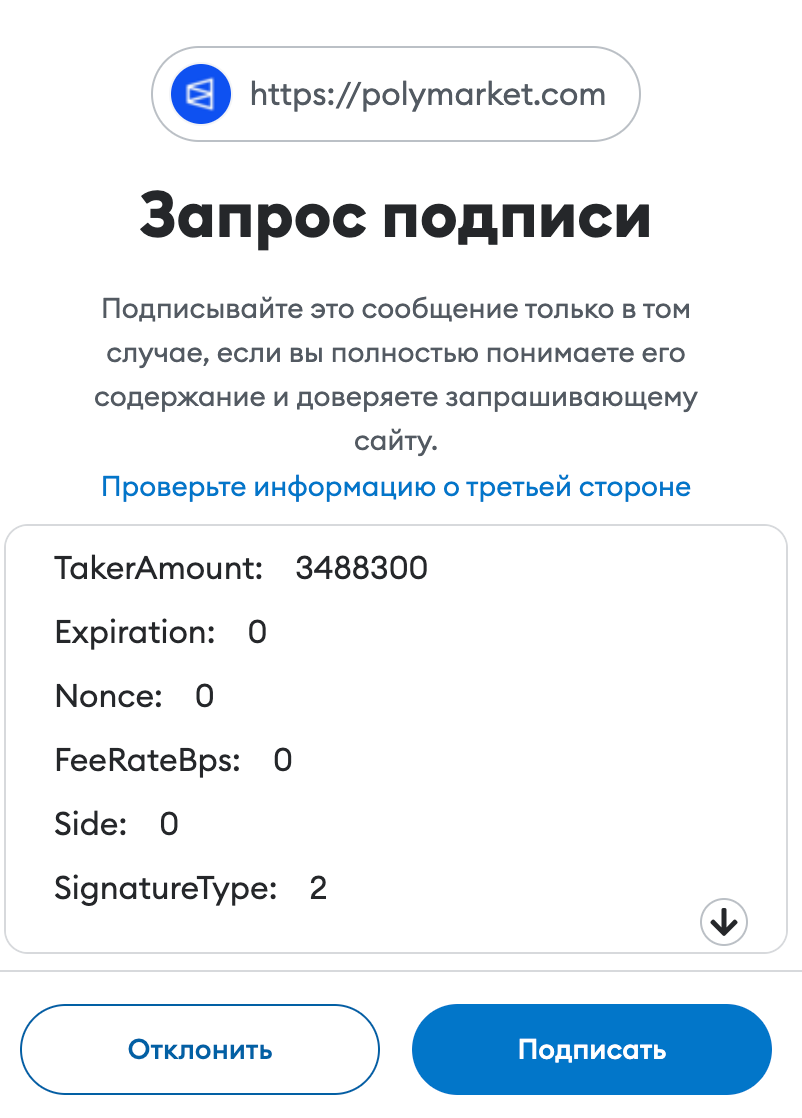The height and width of the screenshot is (1118, 802).
Task: Select the SignatureType field label
Action: 165,888
